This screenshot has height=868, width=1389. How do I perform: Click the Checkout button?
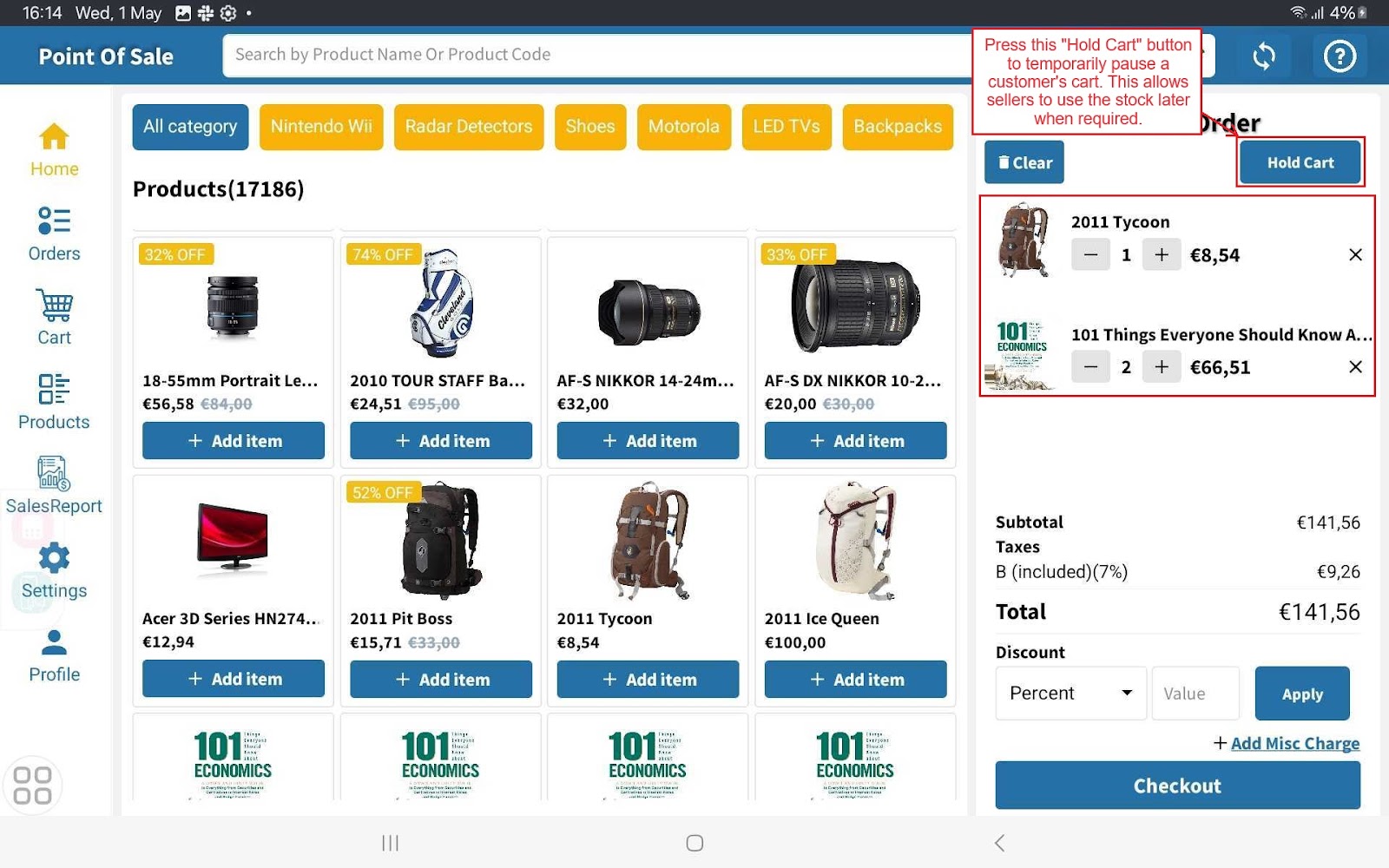(x=1177, y=786)
